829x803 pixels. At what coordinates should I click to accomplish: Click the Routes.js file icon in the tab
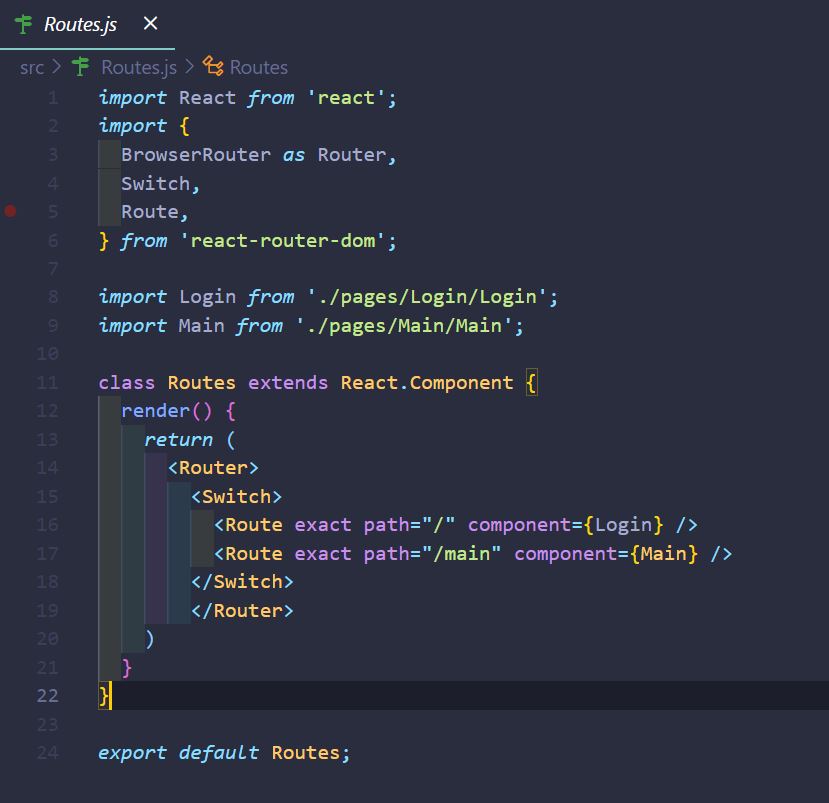(x=23, y=24)
